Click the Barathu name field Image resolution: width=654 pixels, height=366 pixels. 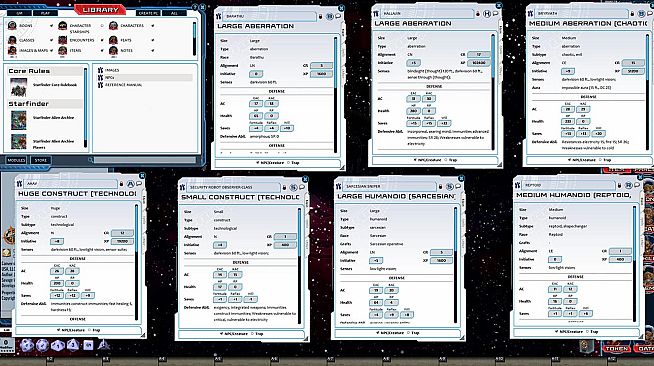tap(270, 16)
